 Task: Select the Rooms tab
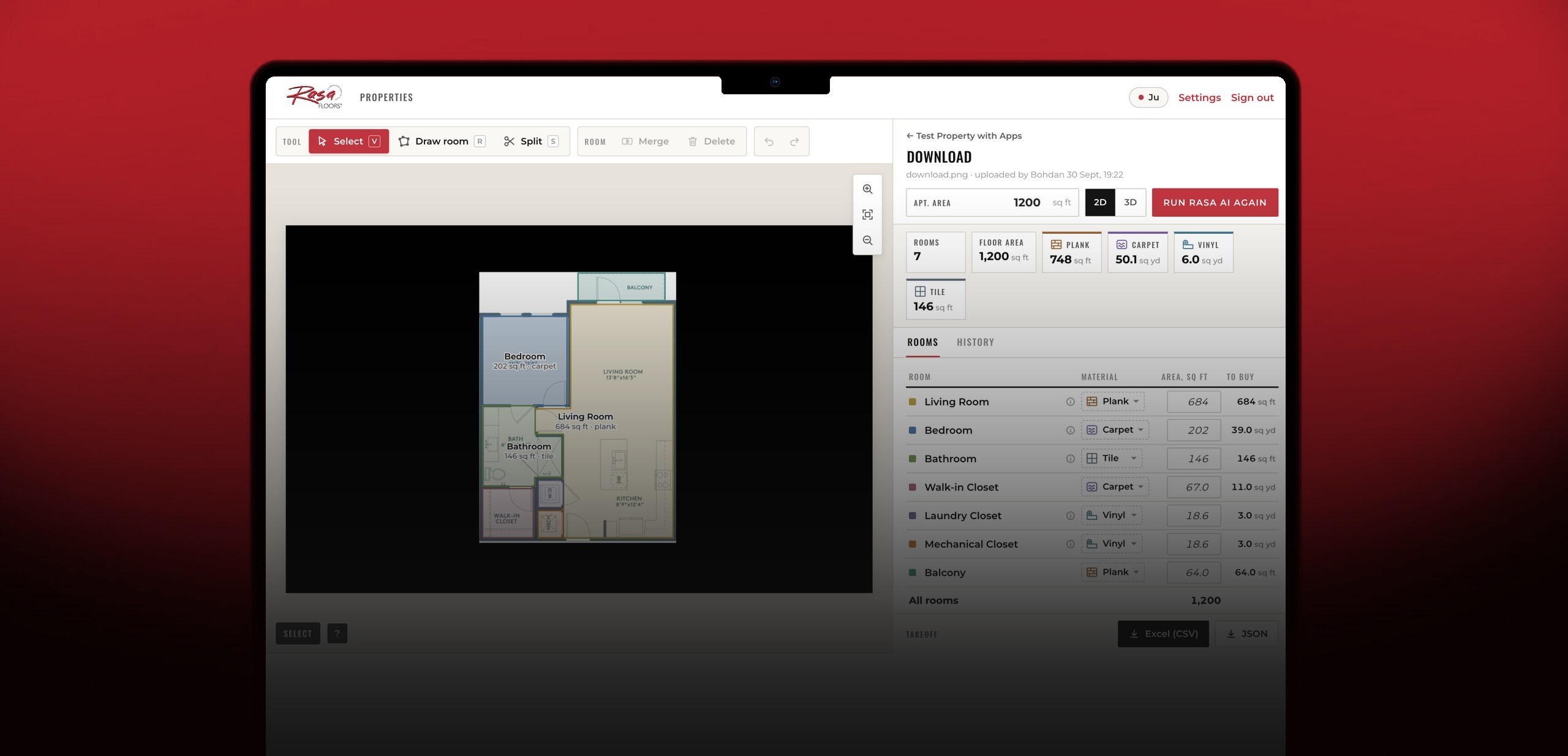tap(922, 343)
